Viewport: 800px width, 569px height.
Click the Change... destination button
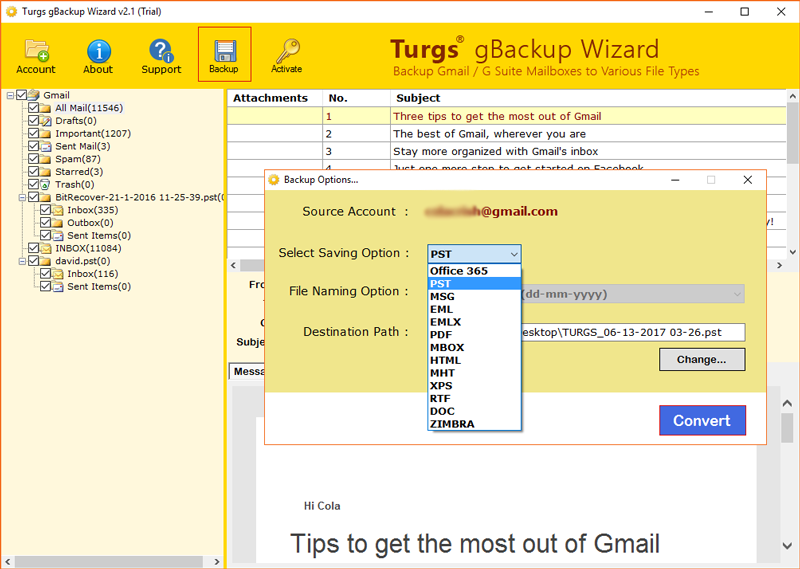pos(702,360)
